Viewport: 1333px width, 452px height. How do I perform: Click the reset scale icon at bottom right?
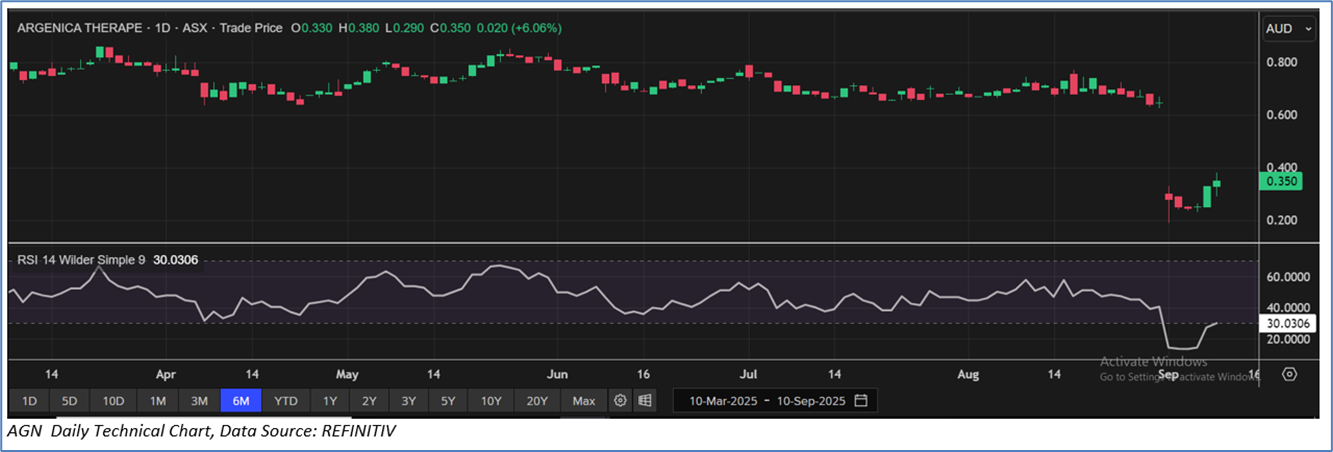click(1290, 374)
